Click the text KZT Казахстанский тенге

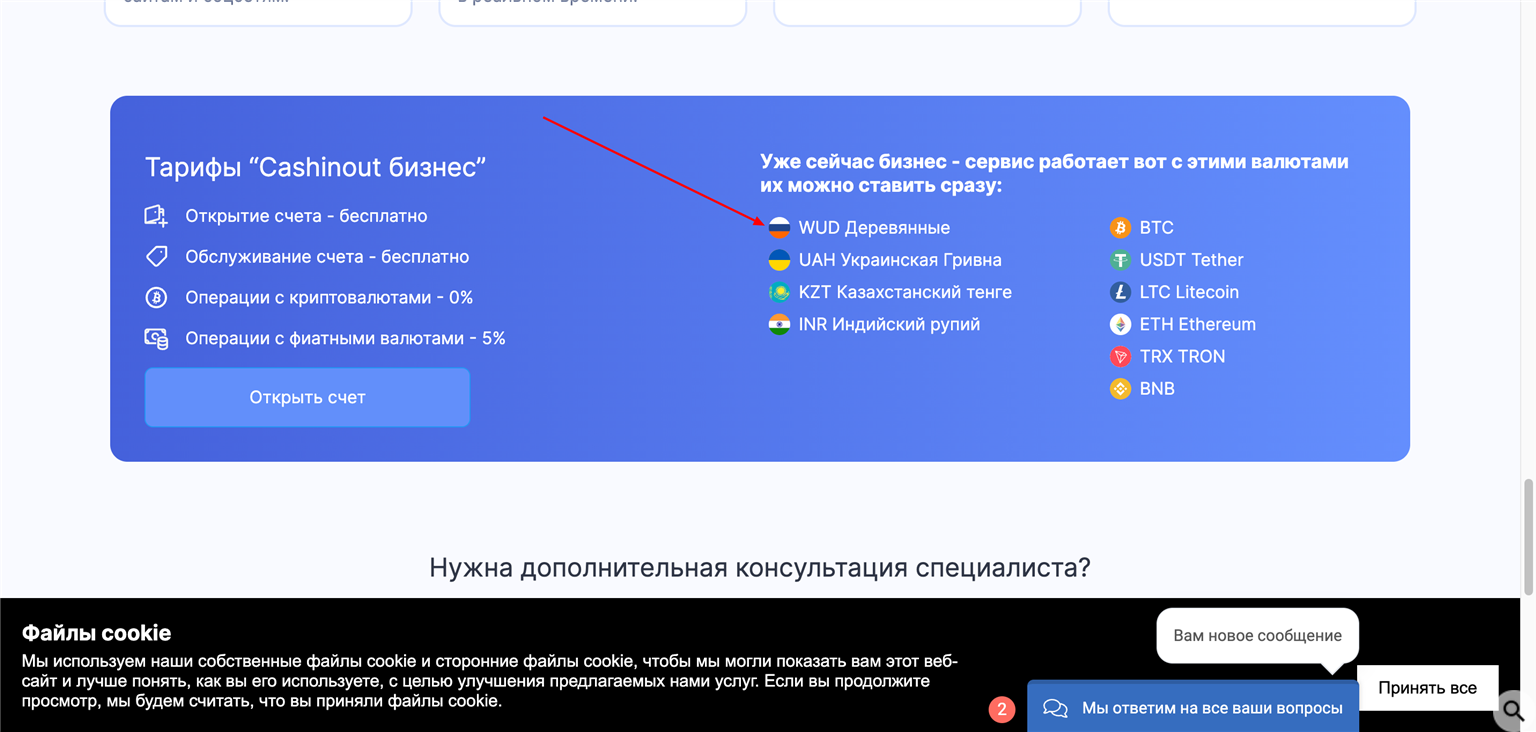click(x=905, y=292)
